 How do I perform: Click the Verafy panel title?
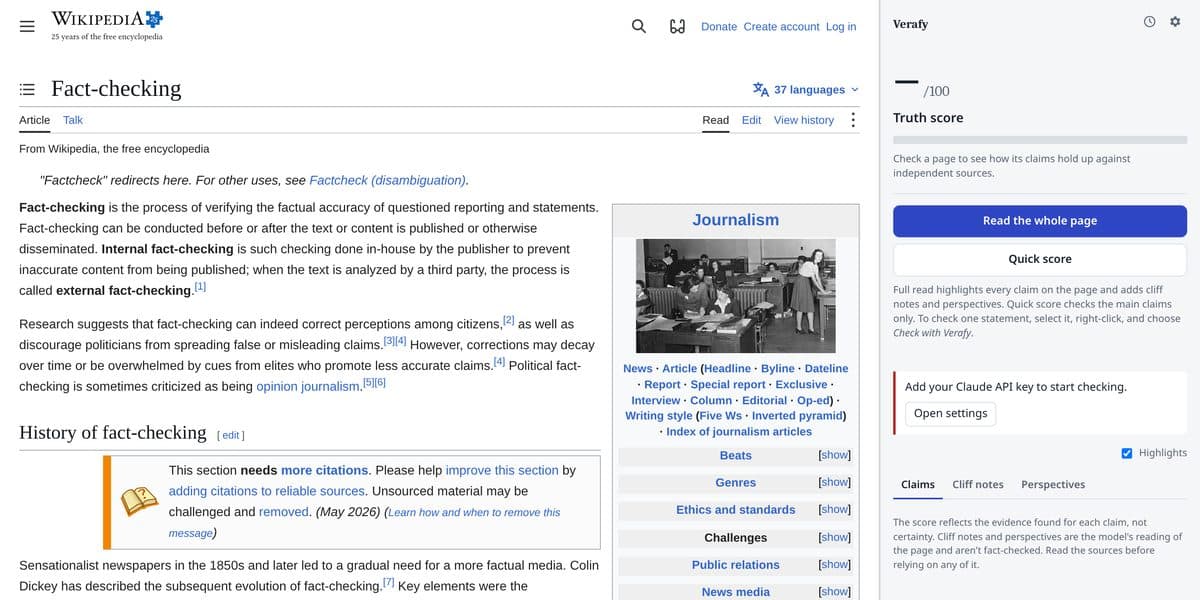tap(910, 23)
